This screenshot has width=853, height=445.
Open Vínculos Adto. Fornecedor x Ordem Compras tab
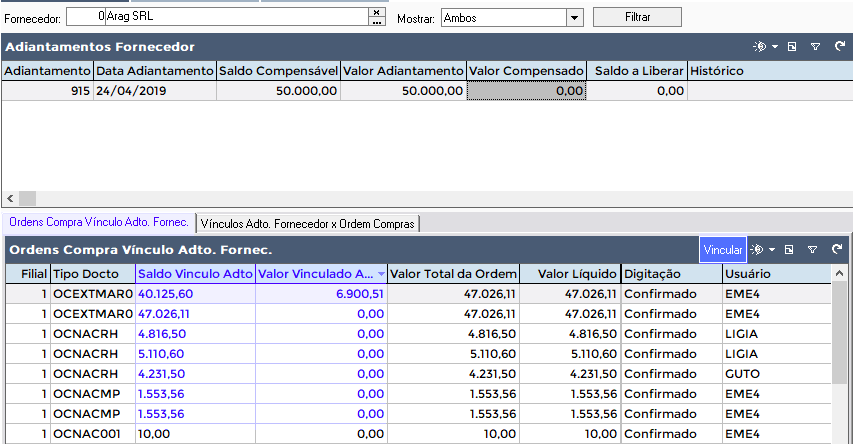click(x=307, y=224)
